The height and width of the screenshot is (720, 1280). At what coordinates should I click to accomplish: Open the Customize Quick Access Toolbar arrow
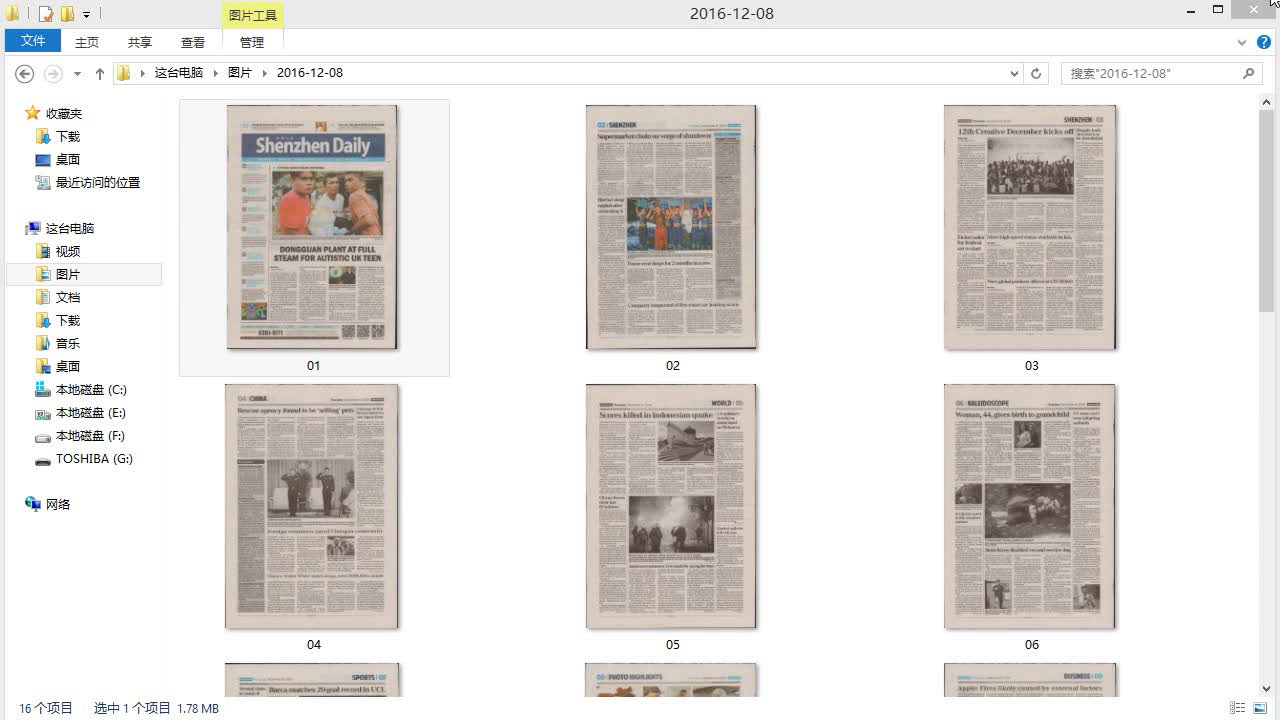[87, 14]
